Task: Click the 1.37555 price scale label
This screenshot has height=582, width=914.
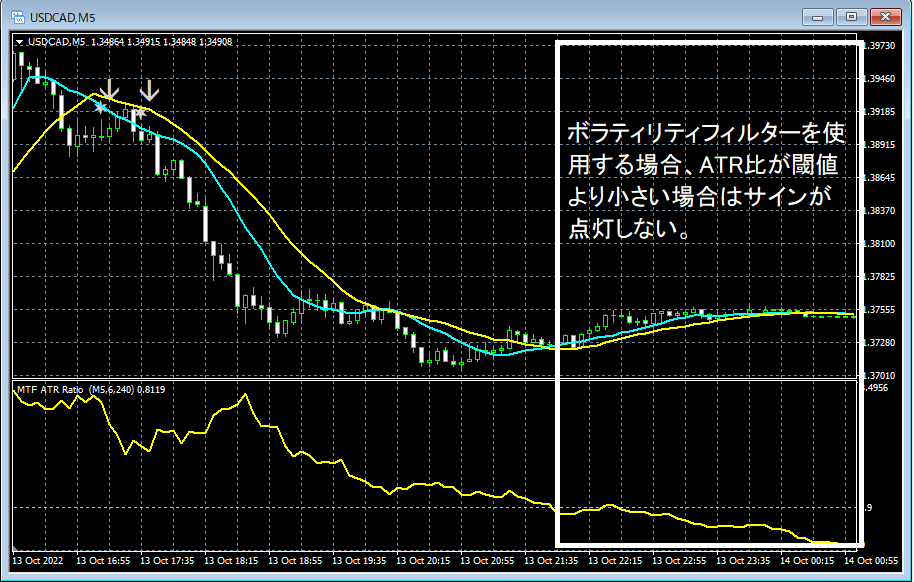Action: point(881,310)
